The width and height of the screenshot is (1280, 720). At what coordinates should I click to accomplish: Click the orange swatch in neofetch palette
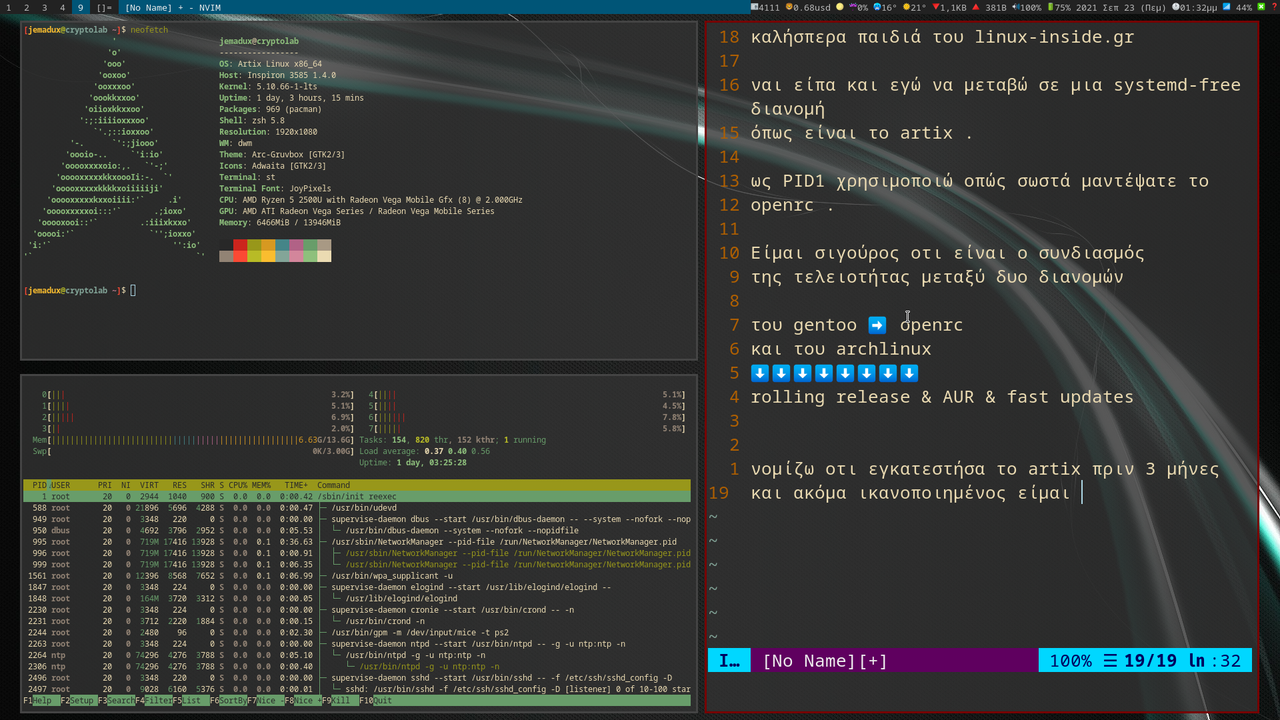point(268,245)
